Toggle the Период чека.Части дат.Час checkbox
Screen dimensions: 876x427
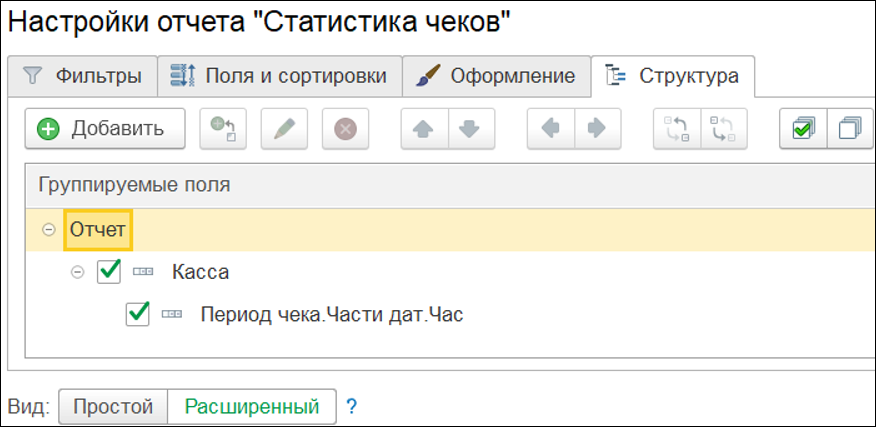(x=138, y=314)
